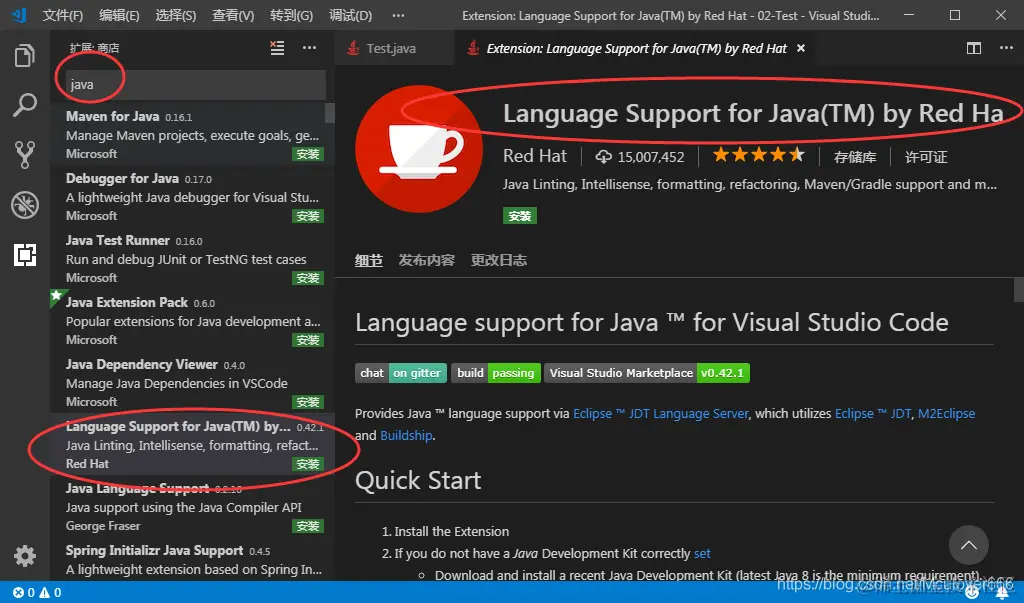This screenshot has width=1024, height=603.
Task: Split the editor to the right
Action: tap(974, 48)
